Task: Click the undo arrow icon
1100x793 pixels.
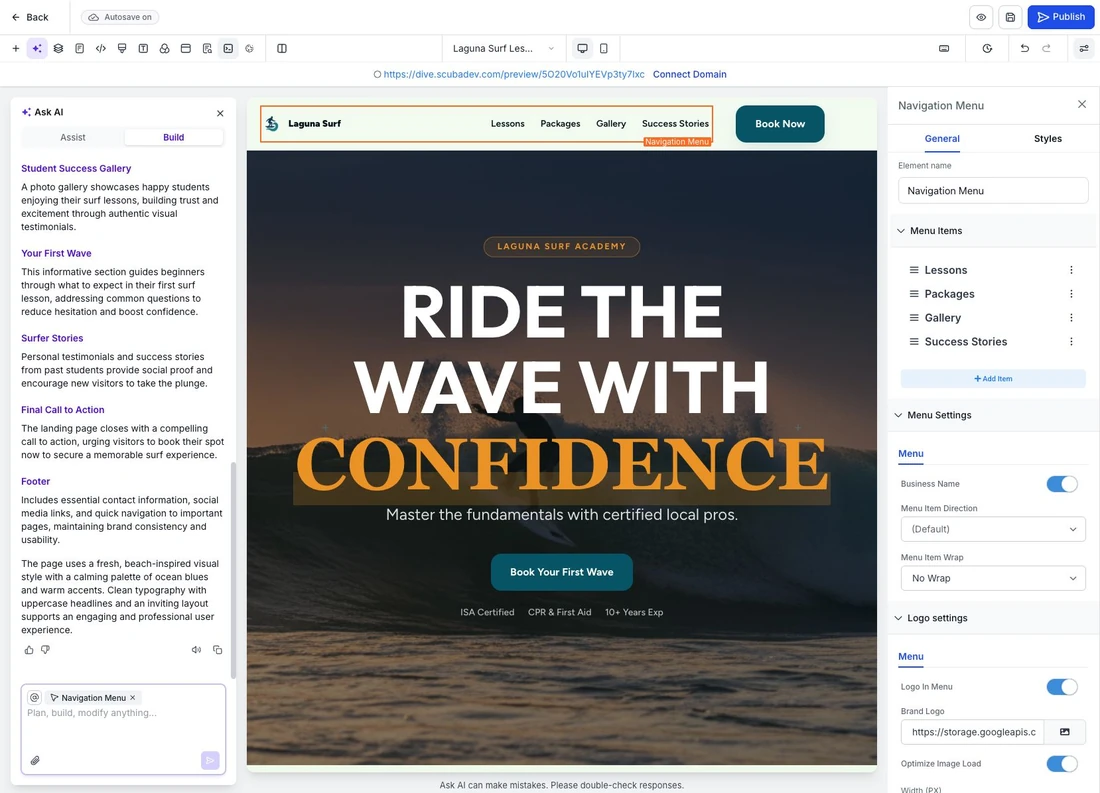Action: [x=1024, y=48]
